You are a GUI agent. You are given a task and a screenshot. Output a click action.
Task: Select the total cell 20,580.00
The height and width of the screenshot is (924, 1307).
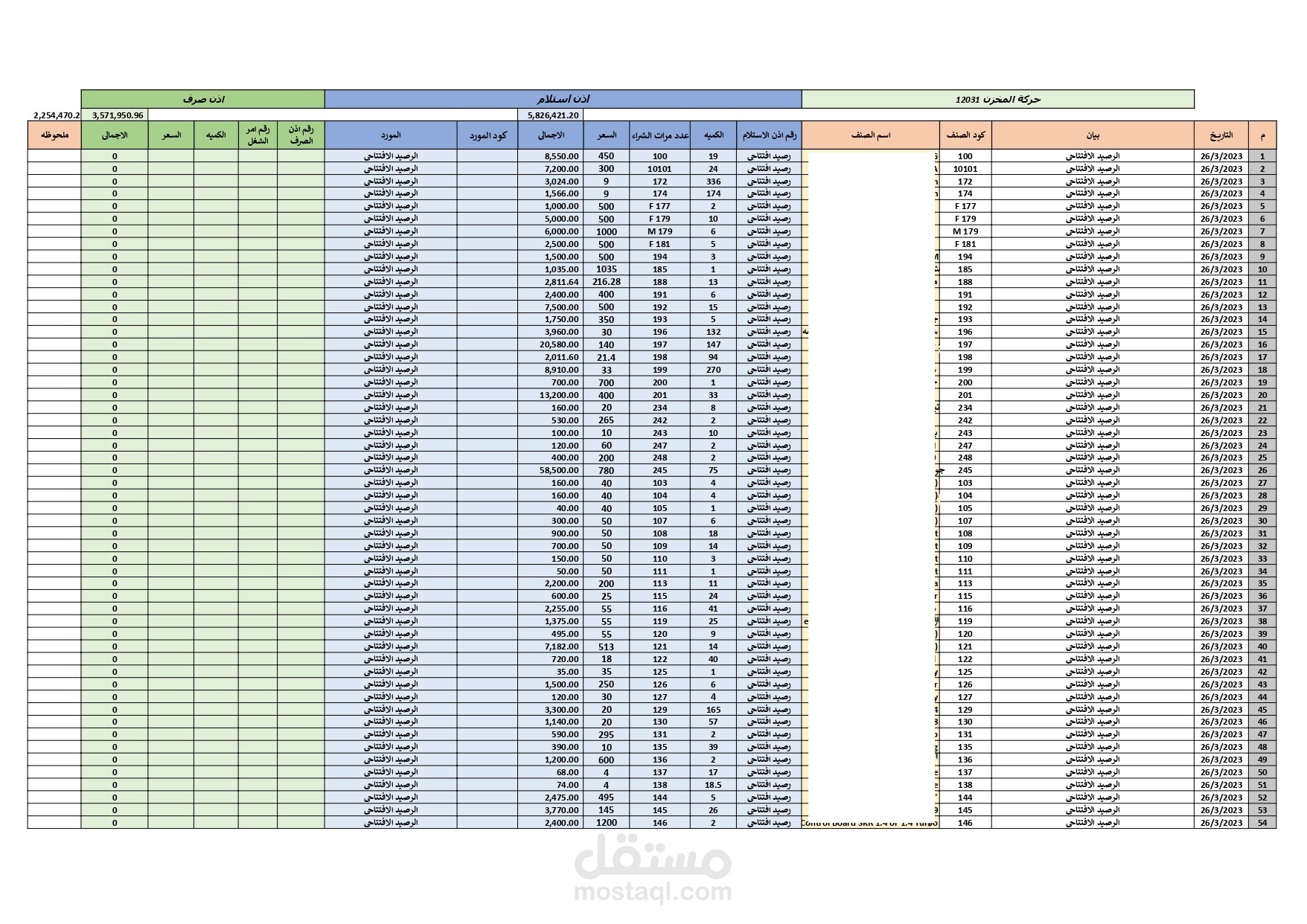[551, 344]
